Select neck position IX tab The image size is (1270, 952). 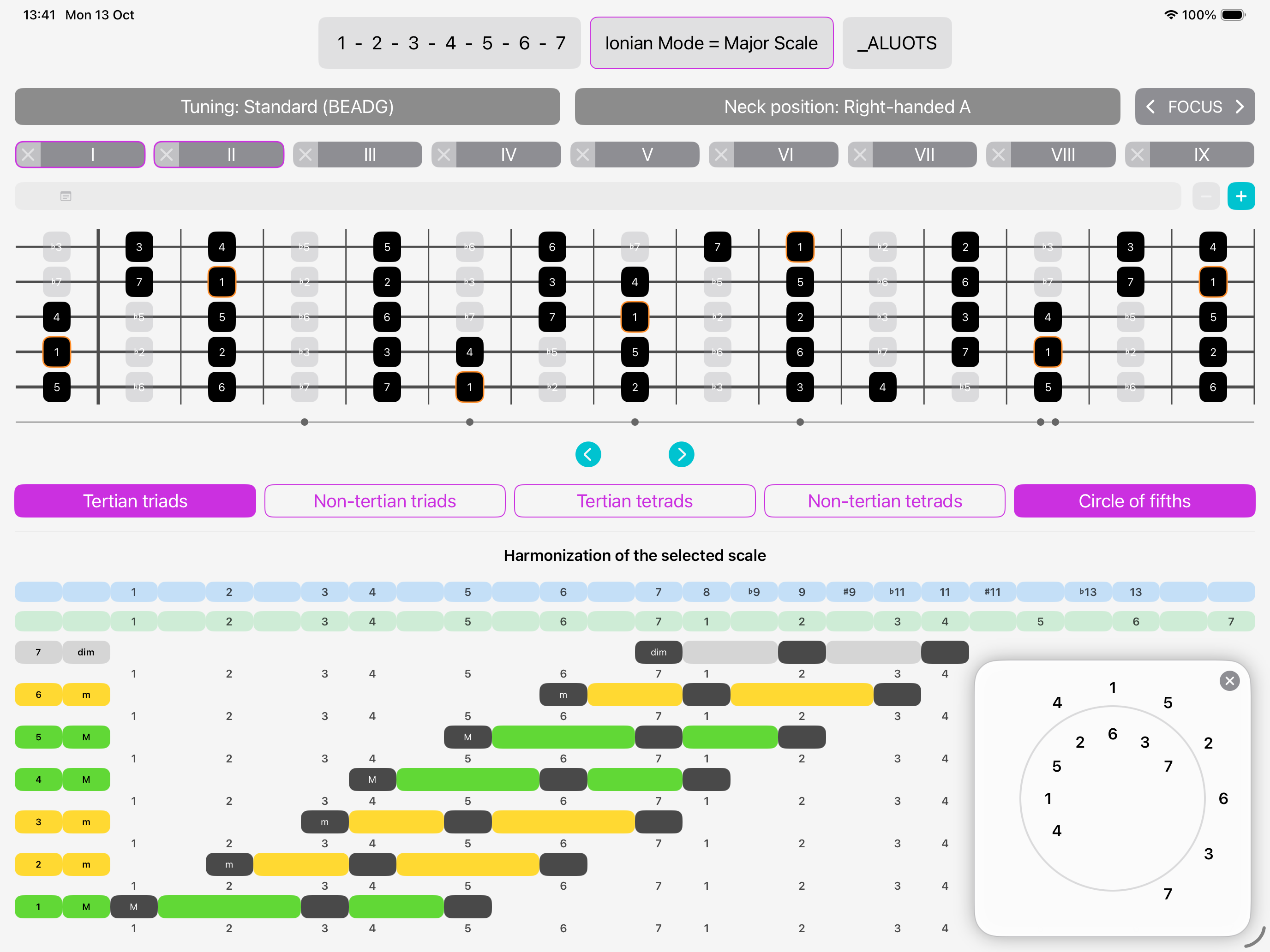(1201, 155)
